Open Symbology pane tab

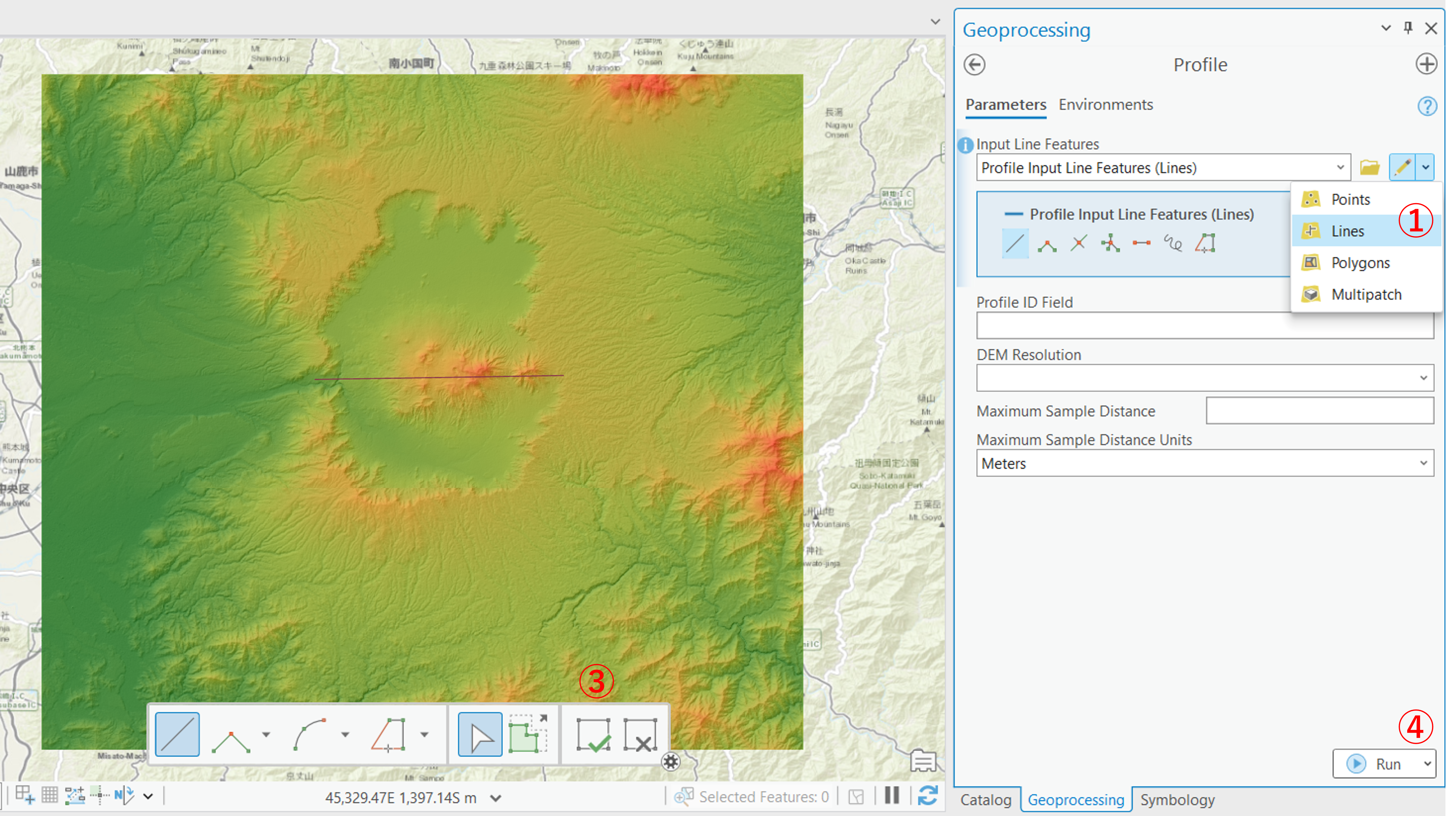click(x=1177, y=800)
